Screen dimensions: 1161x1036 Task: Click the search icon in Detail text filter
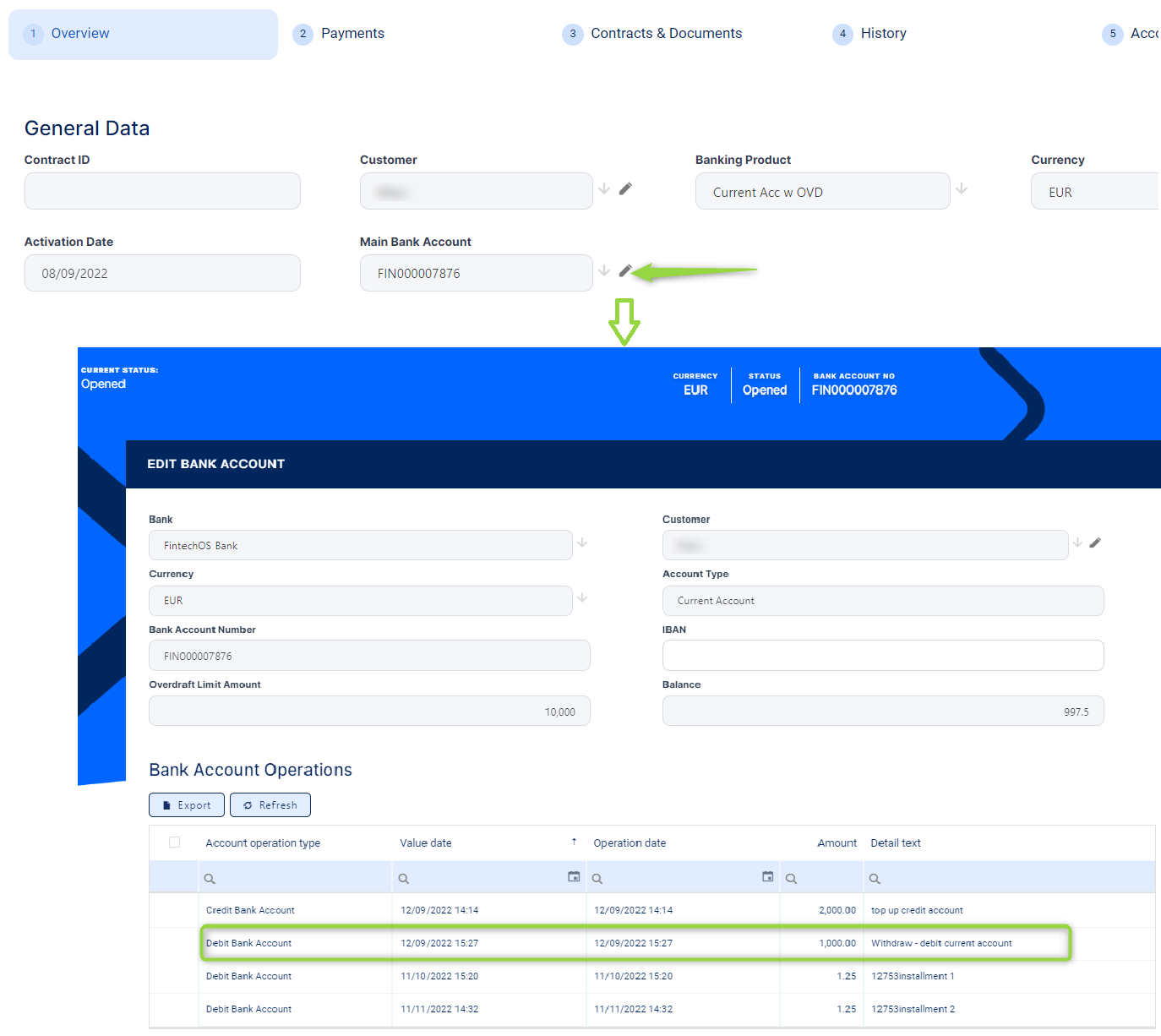click(x=875, y=879)
